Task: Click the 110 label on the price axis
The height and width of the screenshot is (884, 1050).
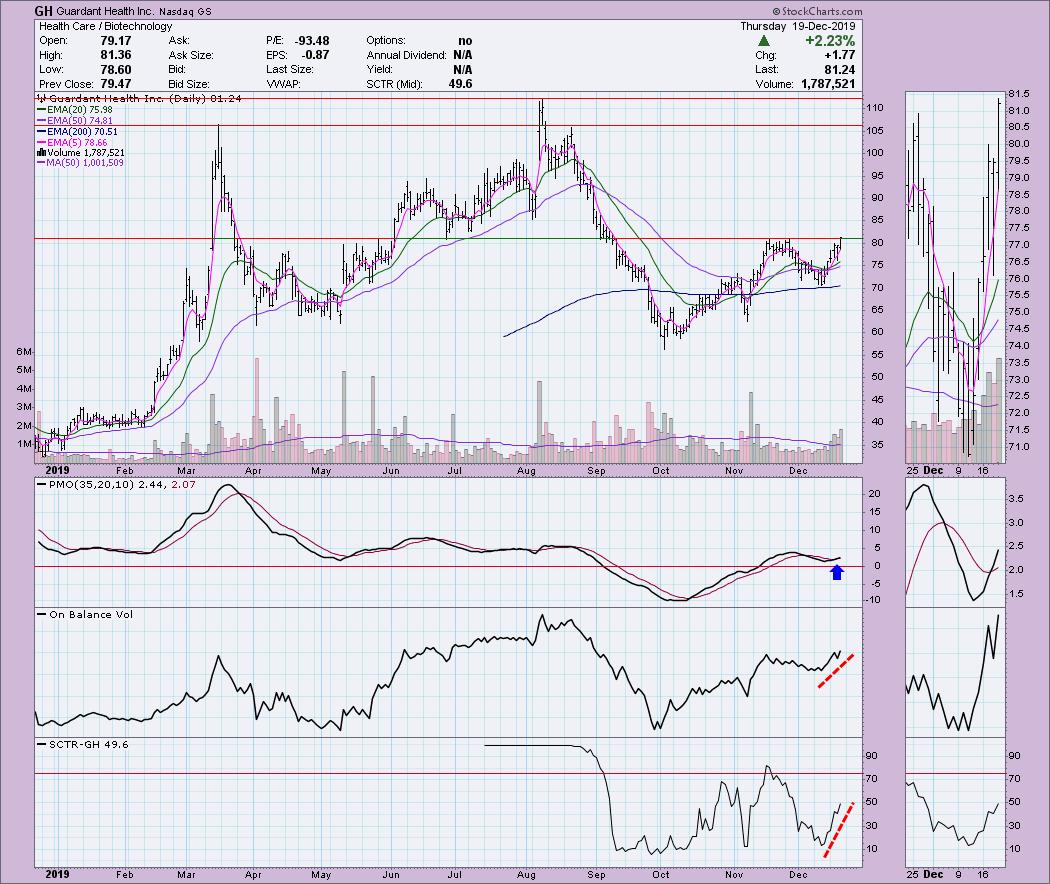Action: point(875,107)
